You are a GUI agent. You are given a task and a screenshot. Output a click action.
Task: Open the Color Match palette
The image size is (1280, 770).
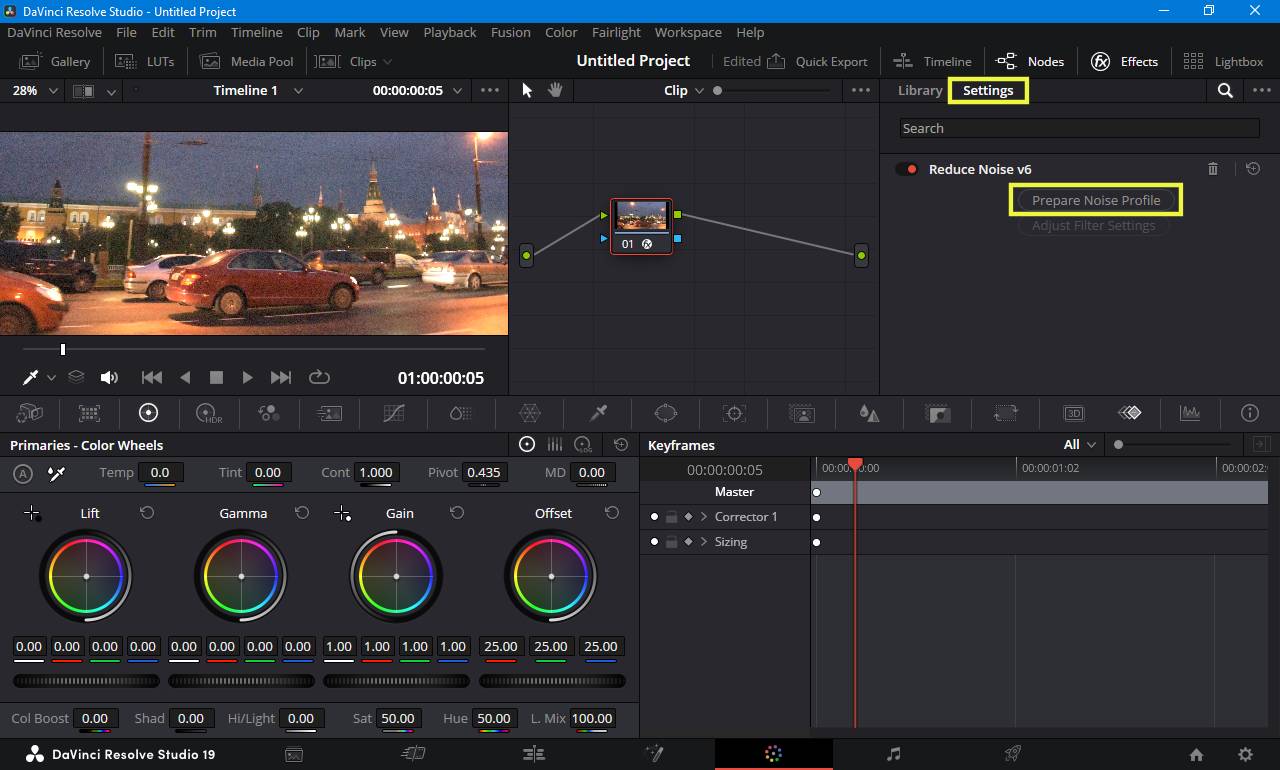point(89,413)
